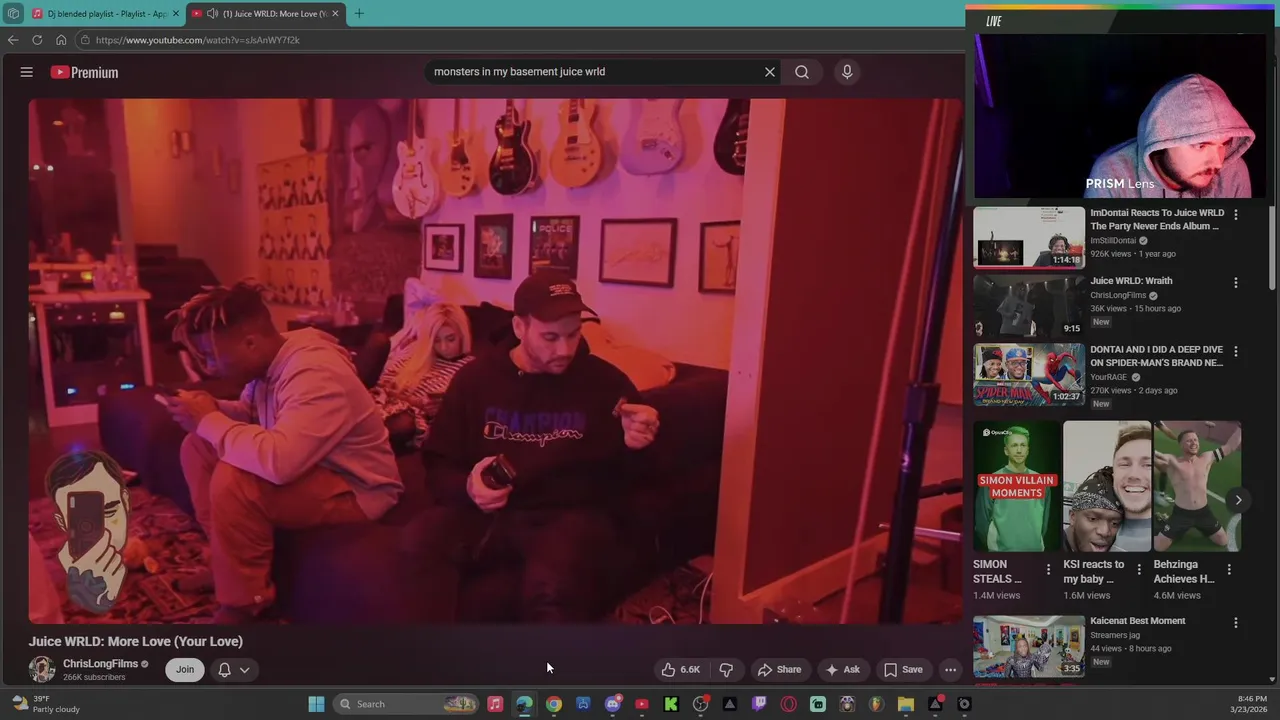Go to the YouTube Premium home logo
This screenshot has height=720, width=1280.
[x=84, y=72]
